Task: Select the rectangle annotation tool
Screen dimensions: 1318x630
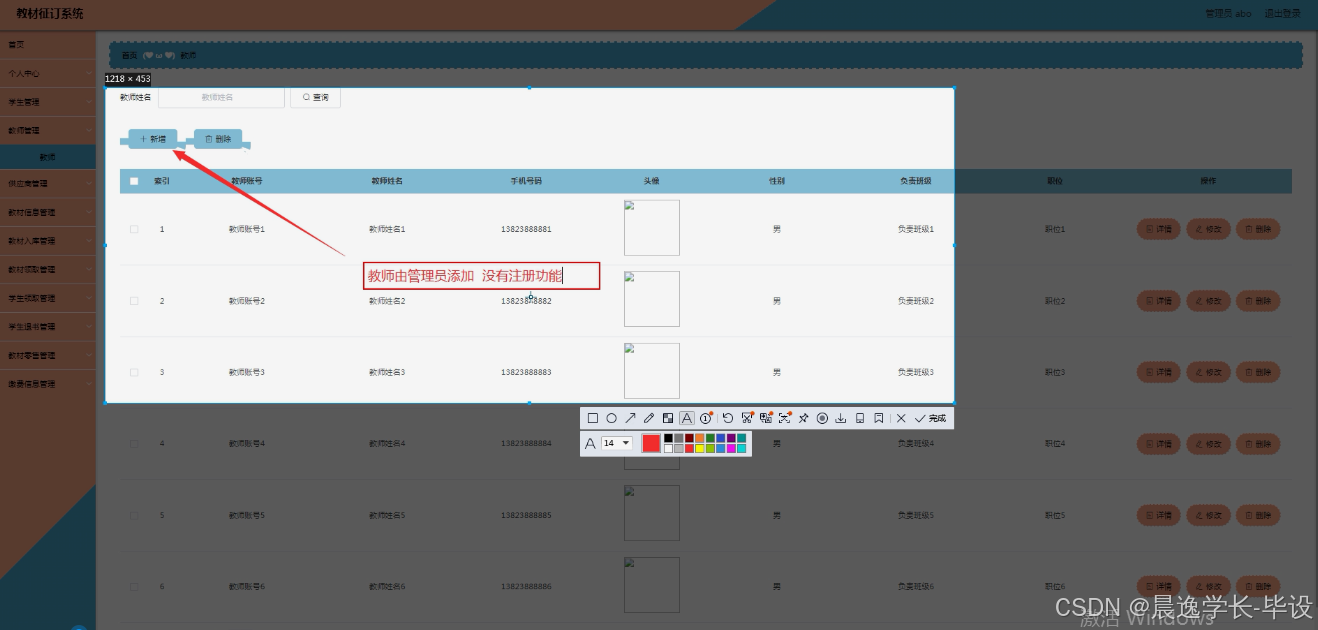Action: tap(591, 417)
